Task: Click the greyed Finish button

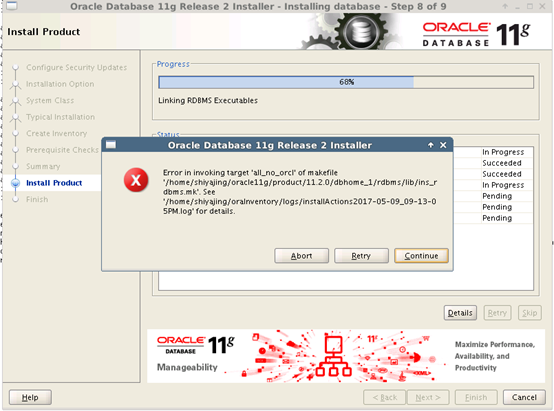Action: pos(476,397)
